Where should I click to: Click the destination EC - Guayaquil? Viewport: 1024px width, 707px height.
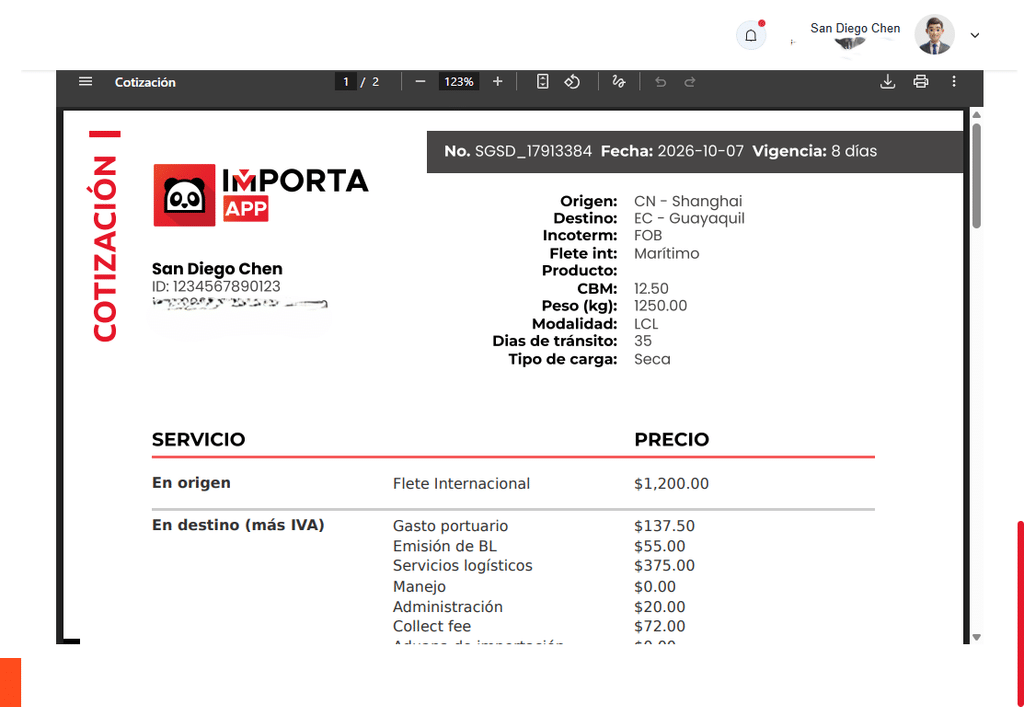pyautogui.click(x=689, y=218)
